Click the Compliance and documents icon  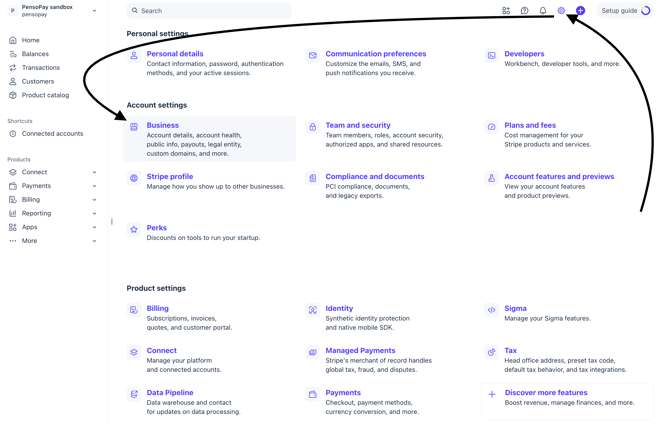[x=313, y=178]
